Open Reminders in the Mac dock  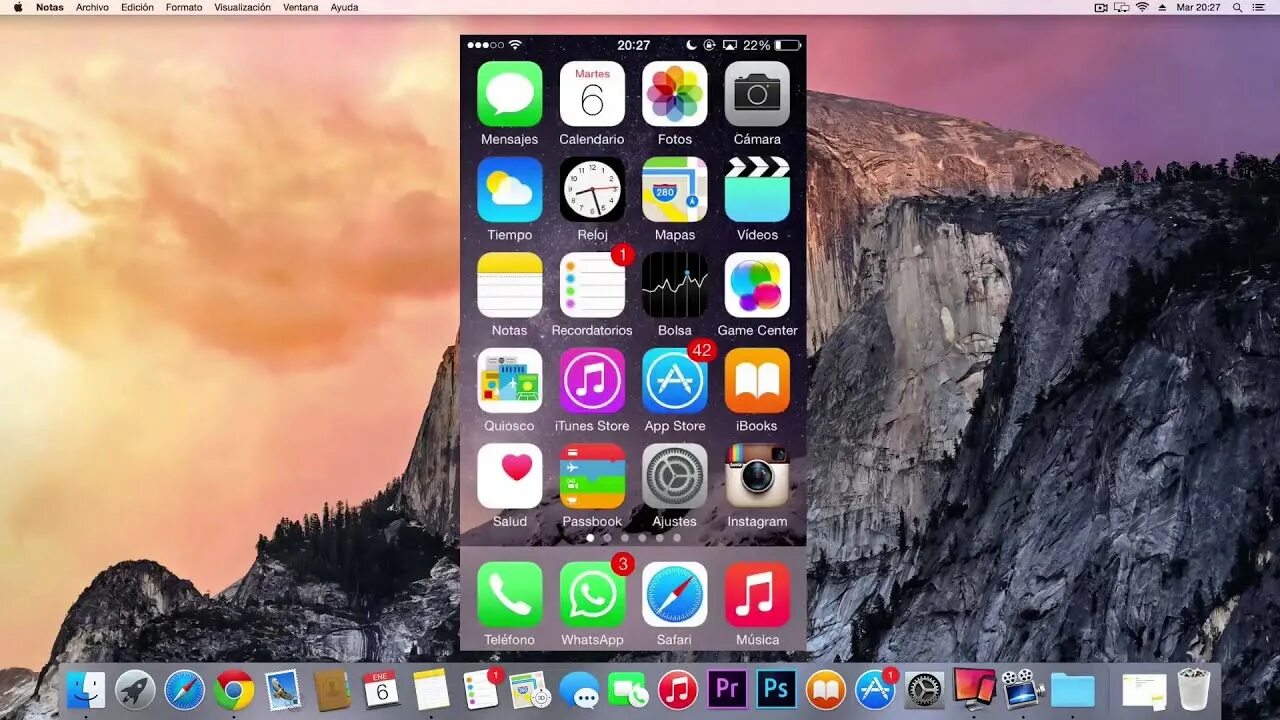click(482, 690)
